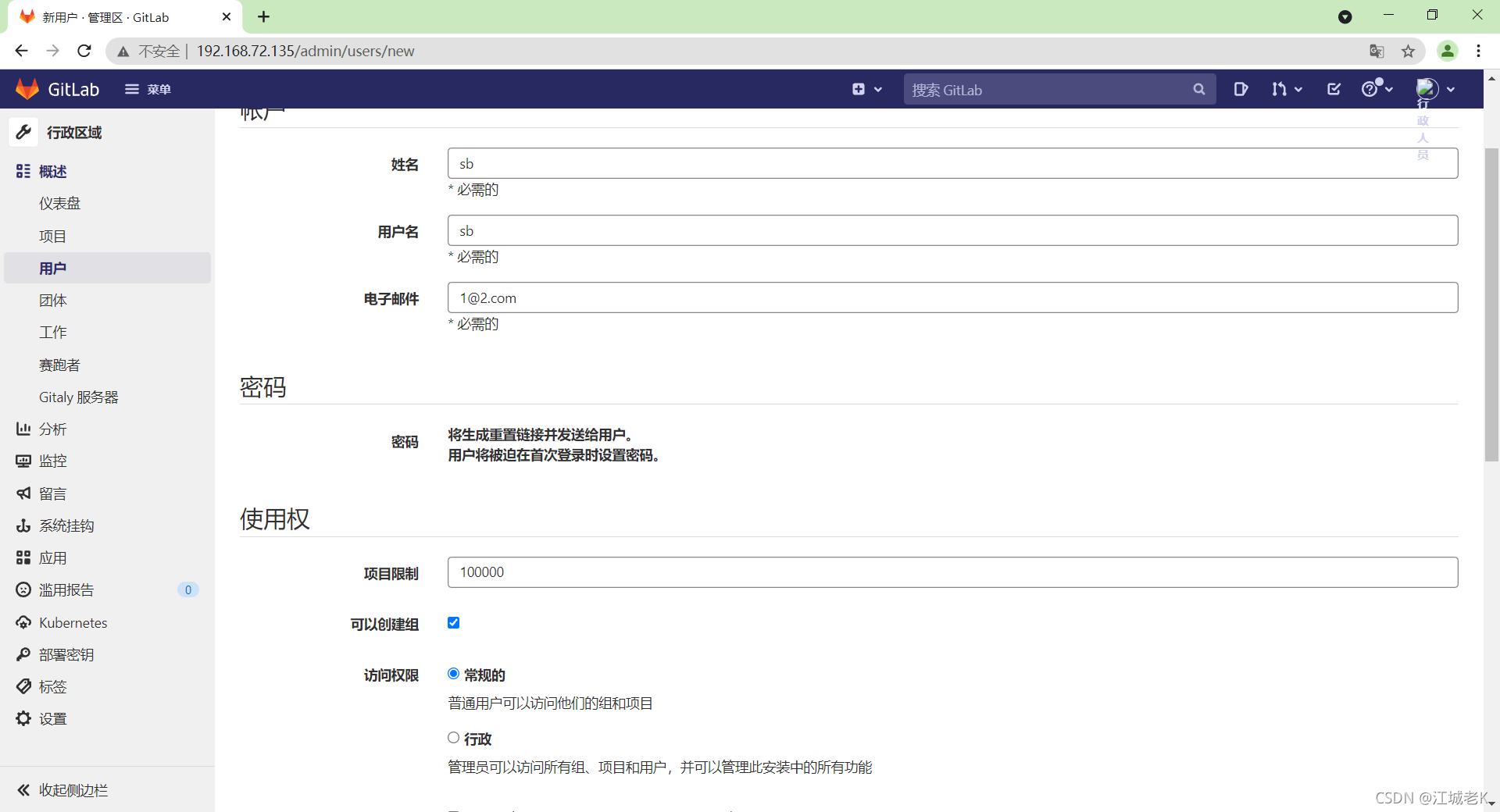Select the 常规的 regular access radio

click(x=453, y=674)
